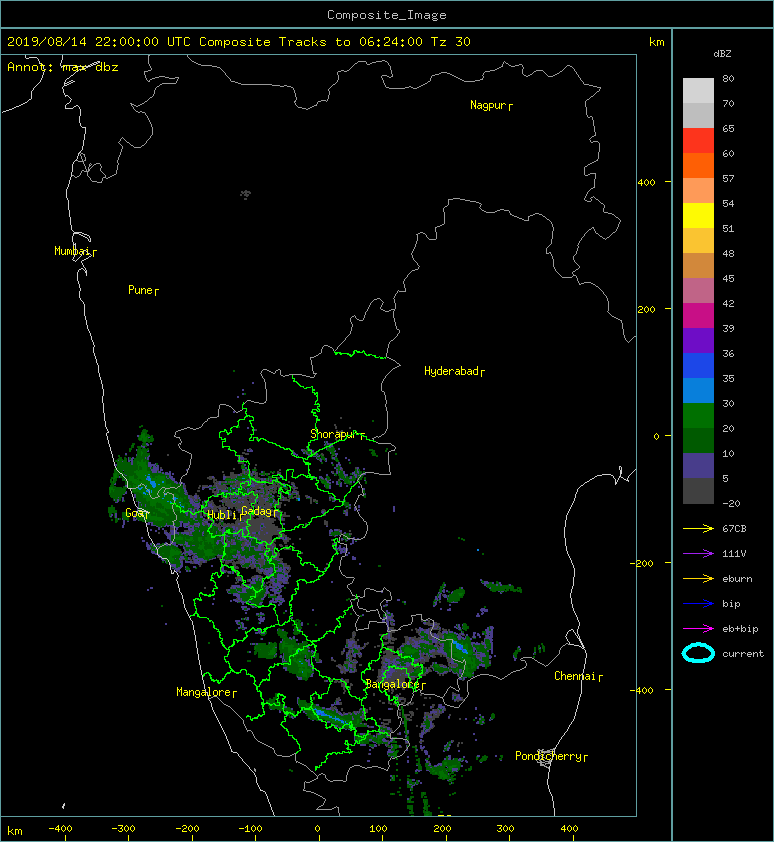Image resolution: width=774 pixels, height=842 pixels.
Task: Click the Bangalore city label
Action: tap(392, 684)
